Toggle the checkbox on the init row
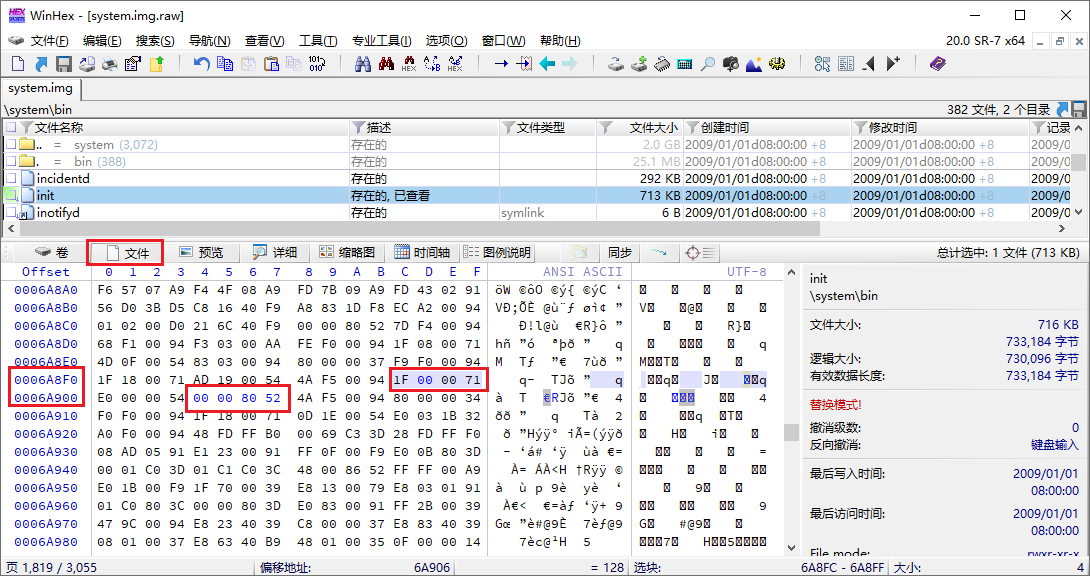The image size is (1090, 576). click(x=10, y=196)
